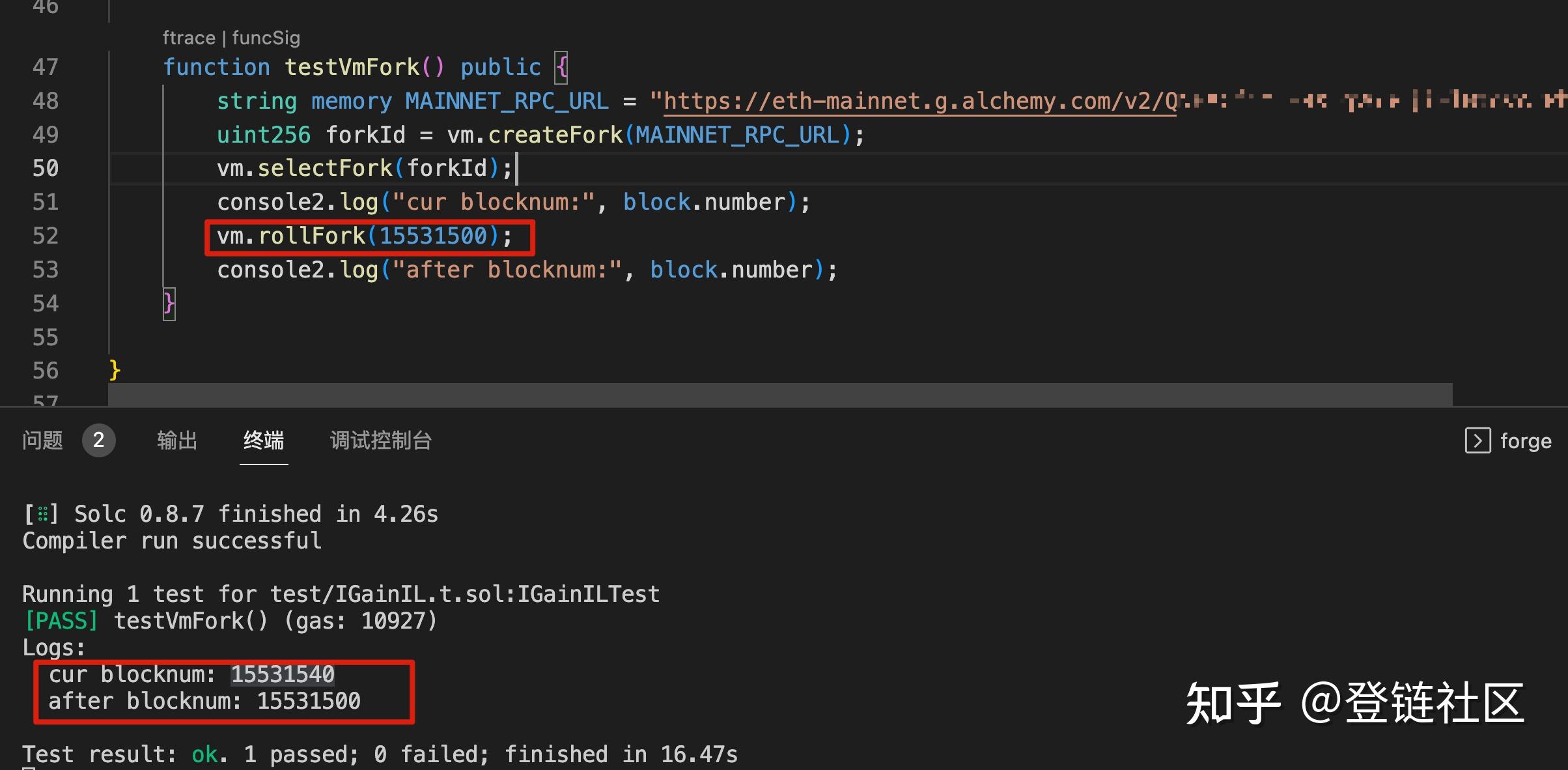Click the testVmFork function name
The width and height of the screenshot is (1568, 770).
pos(352,67)
